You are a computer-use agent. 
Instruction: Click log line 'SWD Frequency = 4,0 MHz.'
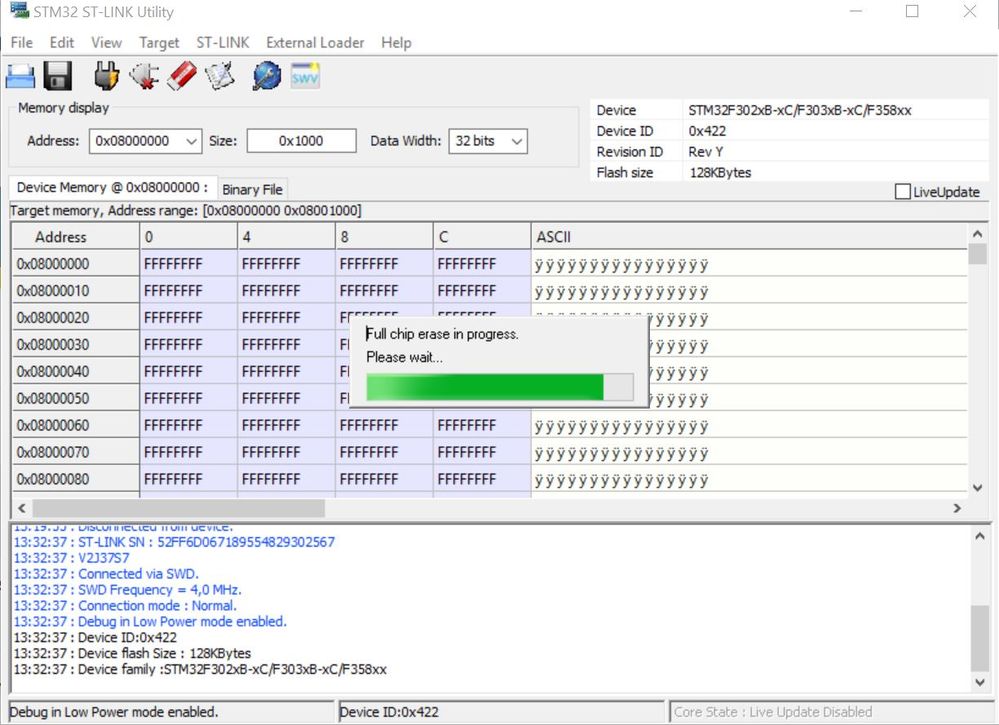(x=127, y=590)
